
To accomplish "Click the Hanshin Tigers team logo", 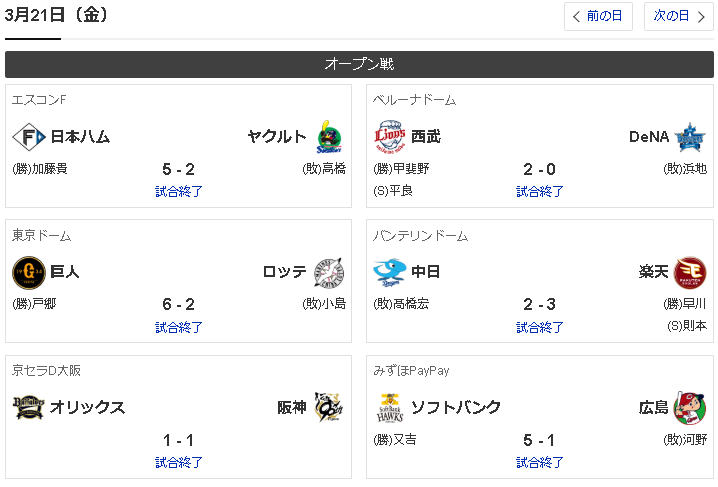I will [329, 407].
